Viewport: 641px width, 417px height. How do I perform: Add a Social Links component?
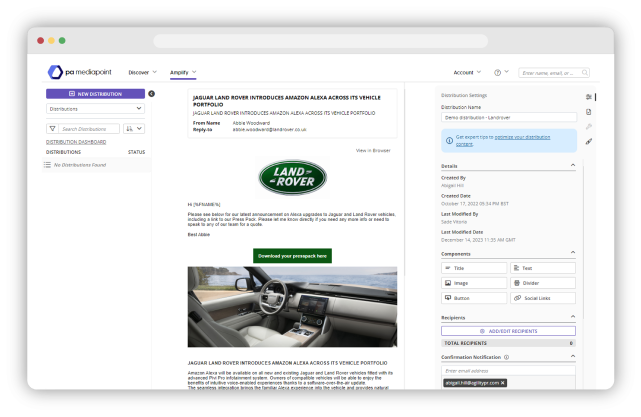[543, 298]
